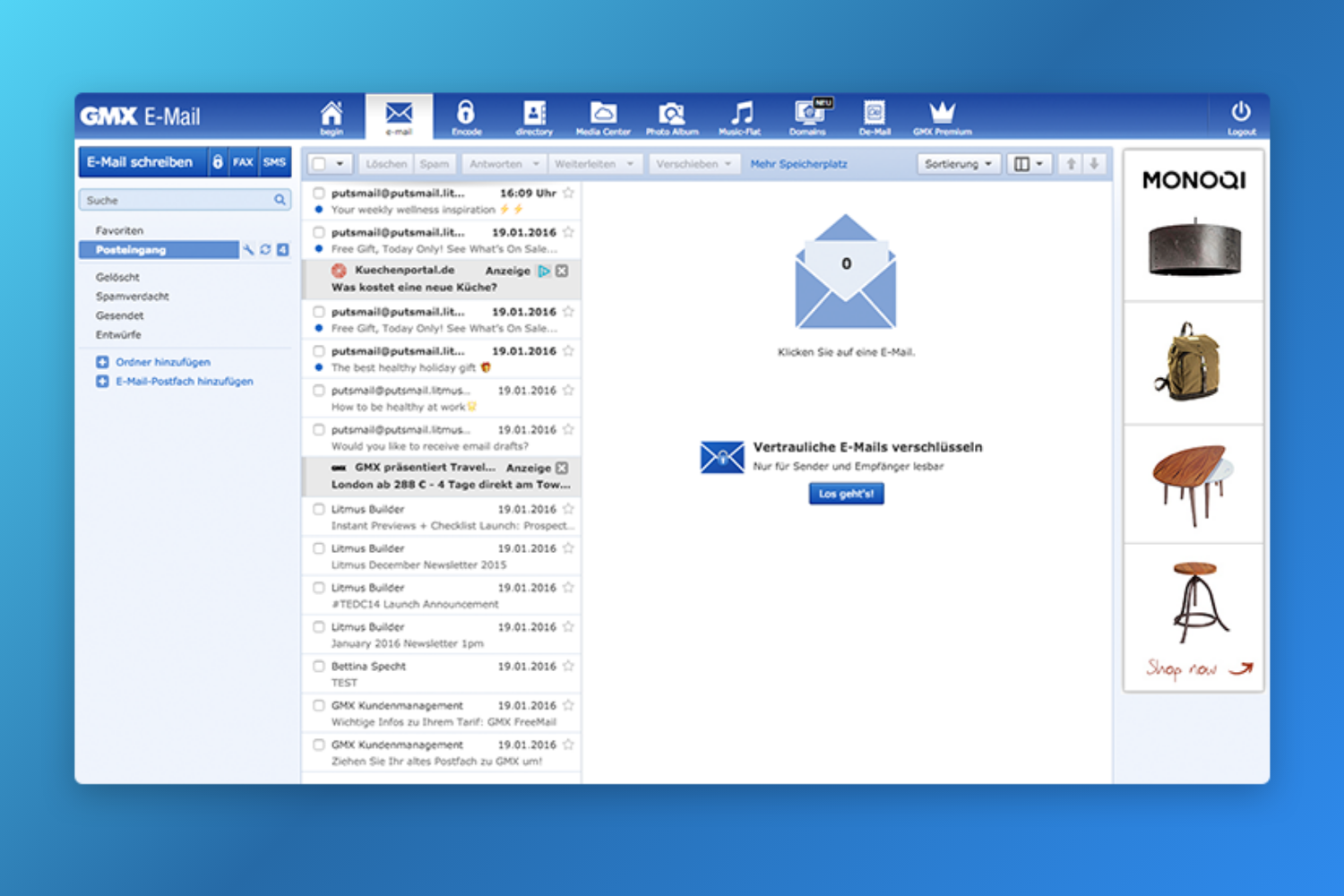The width and height of the screenshot is (1344, 896).
Task: Open the layout view dropdown
Action: (x=1029, y=164)
